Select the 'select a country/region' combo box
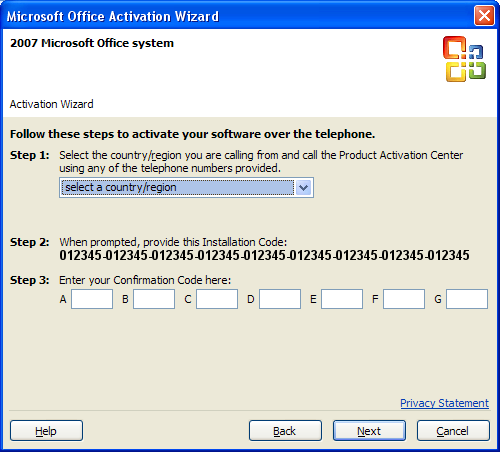Image resolution: width=500 pixels, height=452 pixels. coord(186,188)
